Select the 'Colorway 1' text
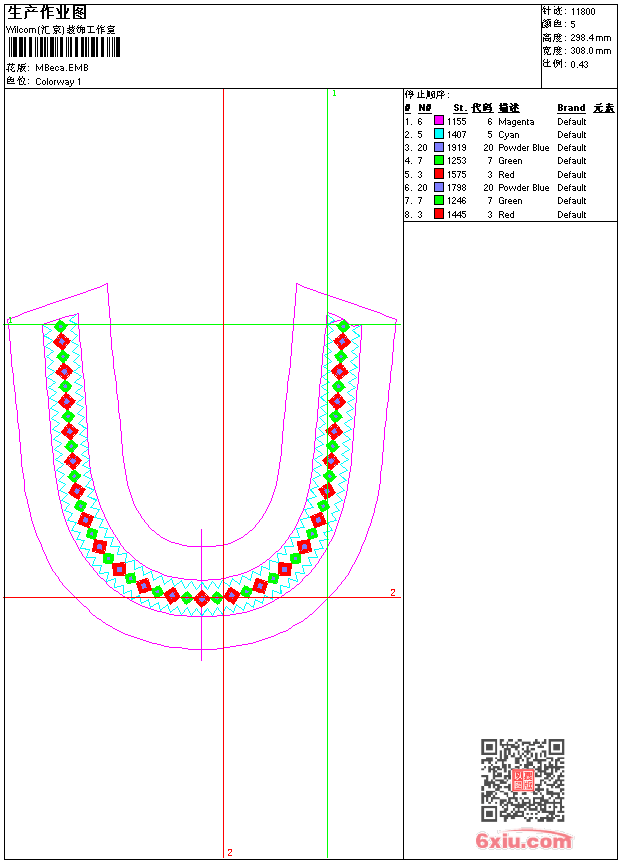The height and width of the screenshot is (860, 620). pyautogui.click(x=58, y=82)
